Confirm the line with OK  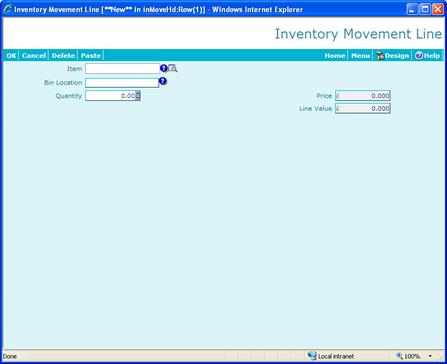pyautogui.click(x=11, y=56)
